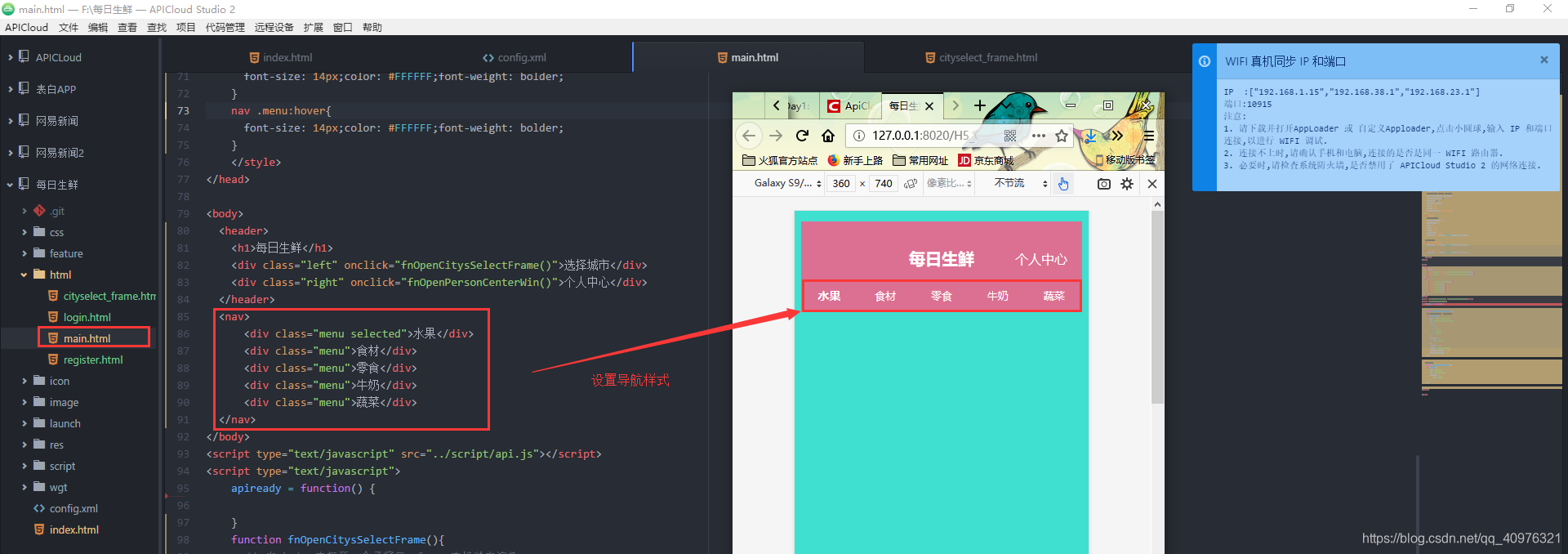Close the 每日生 browser tab
The image size is (1568, 554).
click(929, 106)
